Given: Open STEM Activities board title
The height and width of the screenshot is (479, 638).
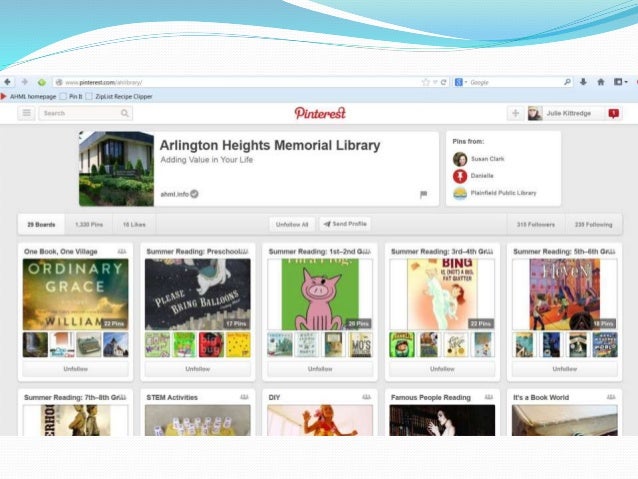Looking at the screenshot, I should (x=172, y=397).
